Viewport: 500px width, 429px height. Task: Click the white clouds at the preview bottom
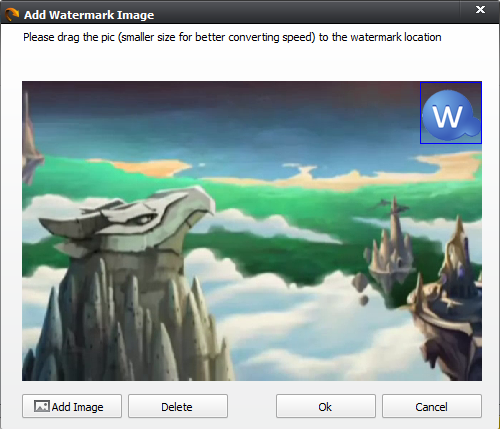coord(317,350)
